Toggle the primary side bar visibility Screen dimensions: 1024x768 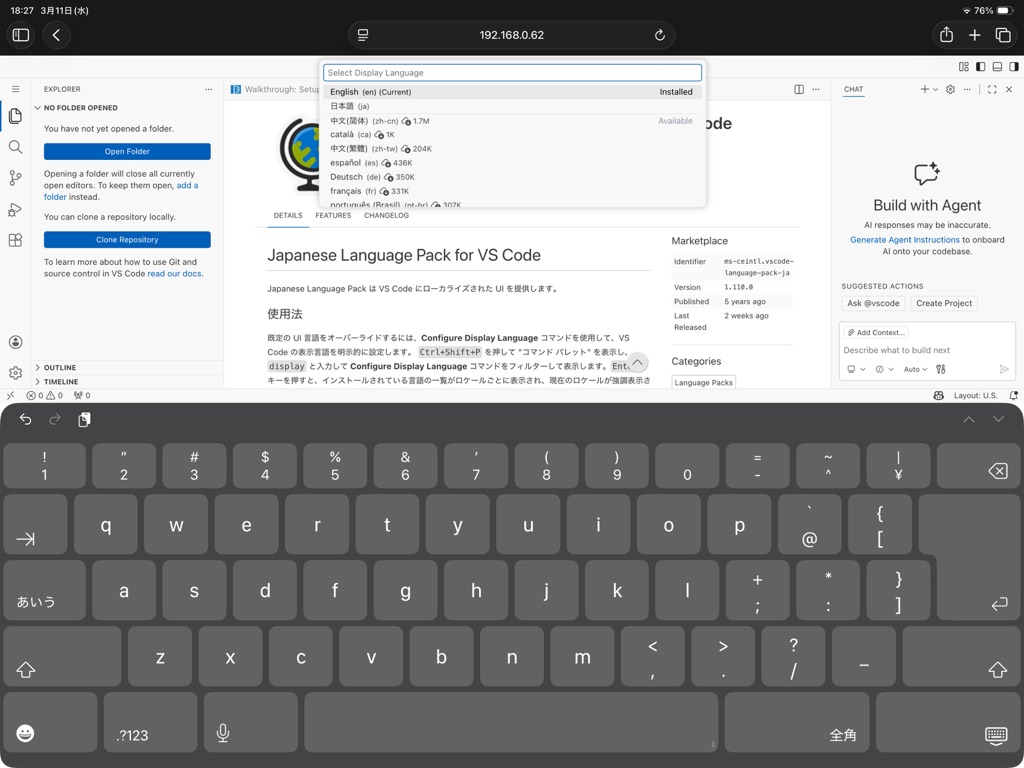[980, 67]
